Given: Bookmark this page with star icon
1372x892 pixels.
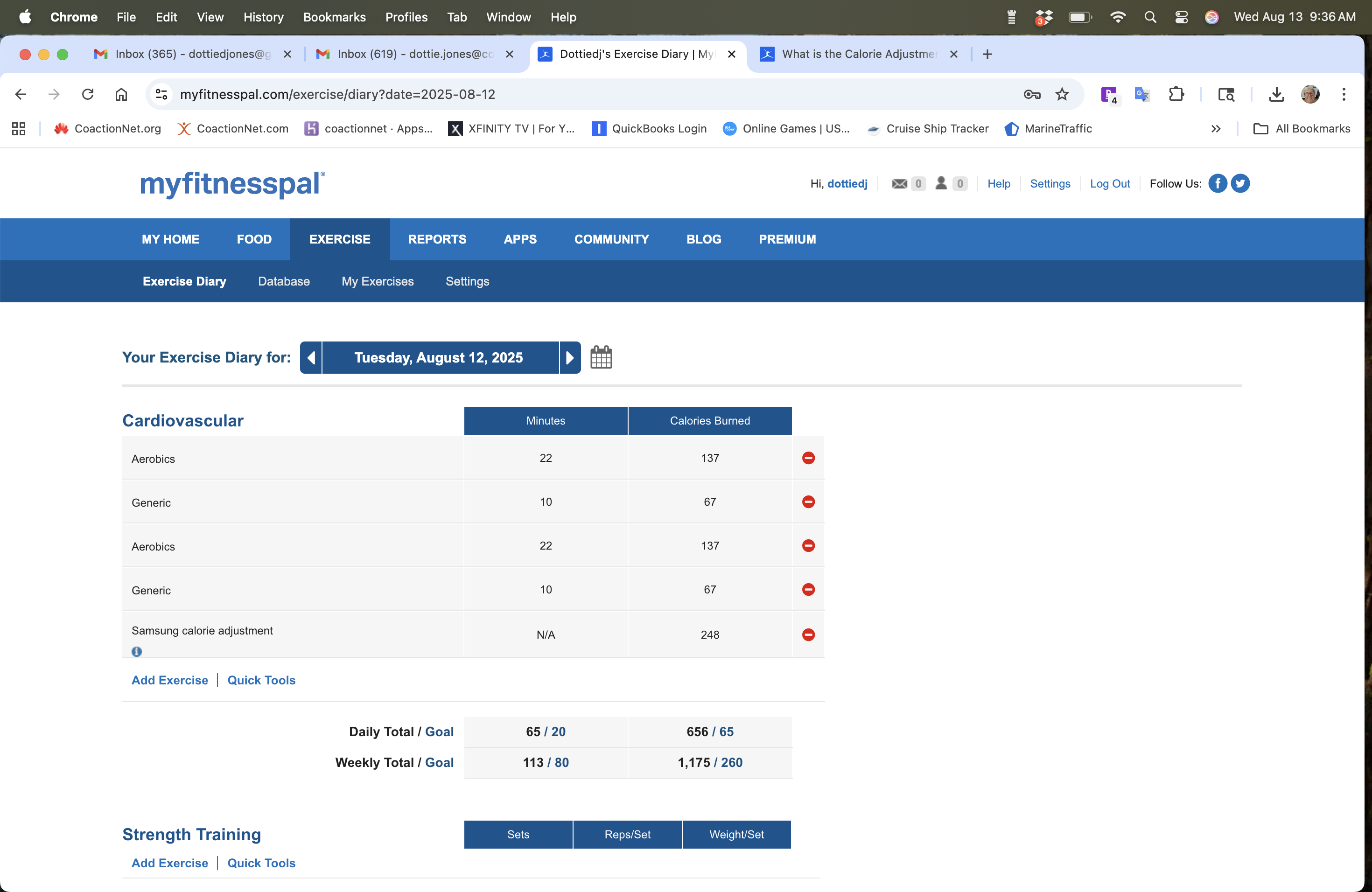Looking at the screenshot, I should [1062, 94].
